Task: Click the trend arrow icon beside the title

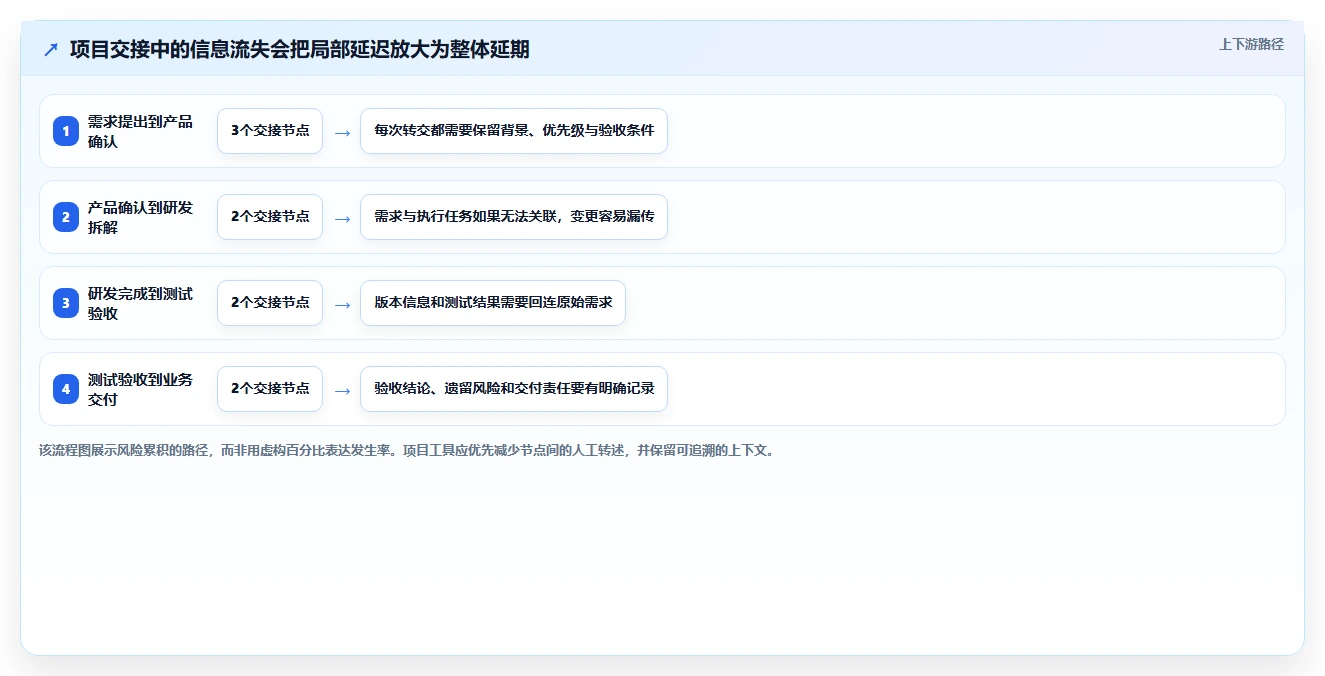Action: click(x=51, y=49)
